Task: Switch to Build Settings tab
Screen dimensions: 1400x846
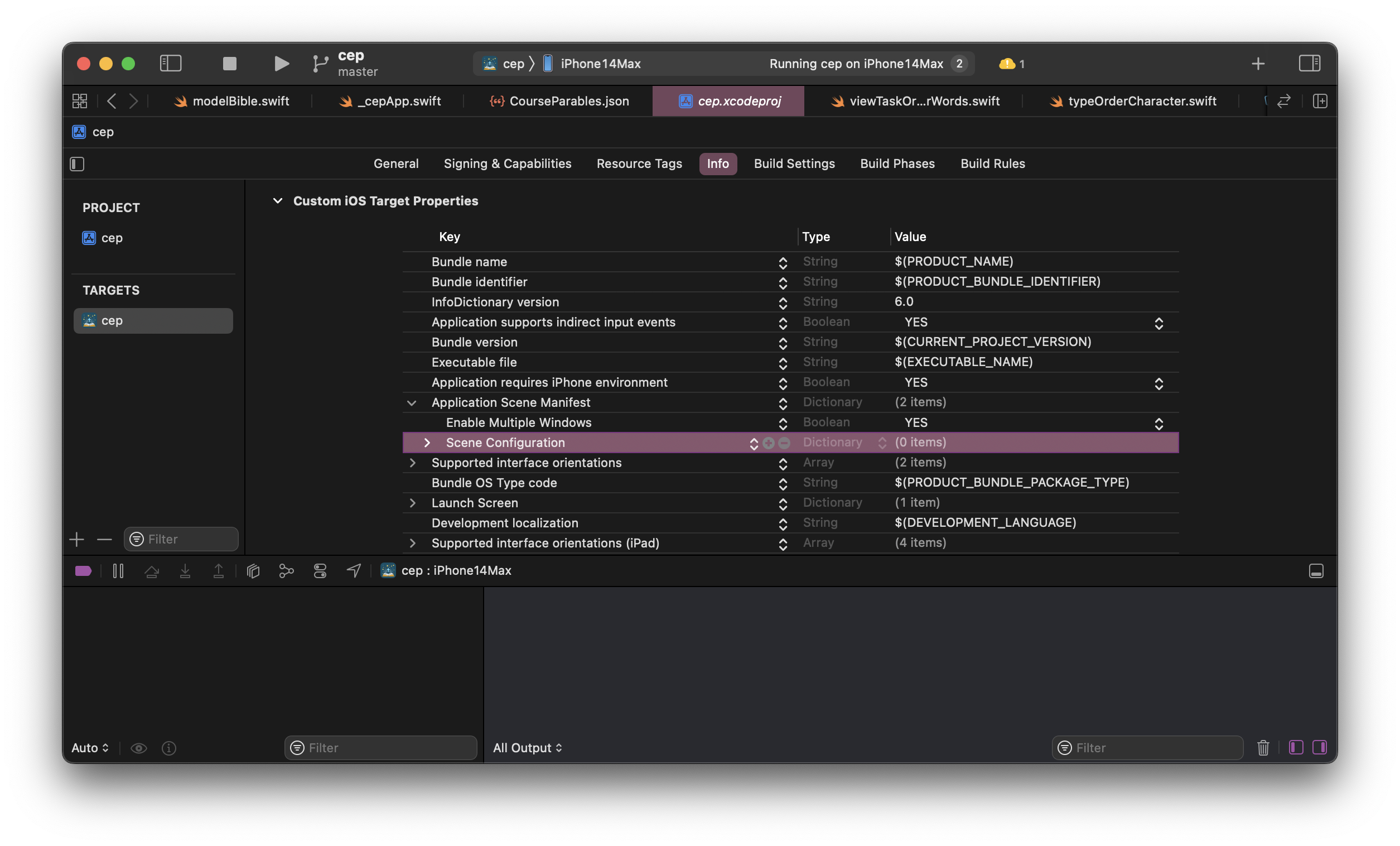Action: coord(794,164)
